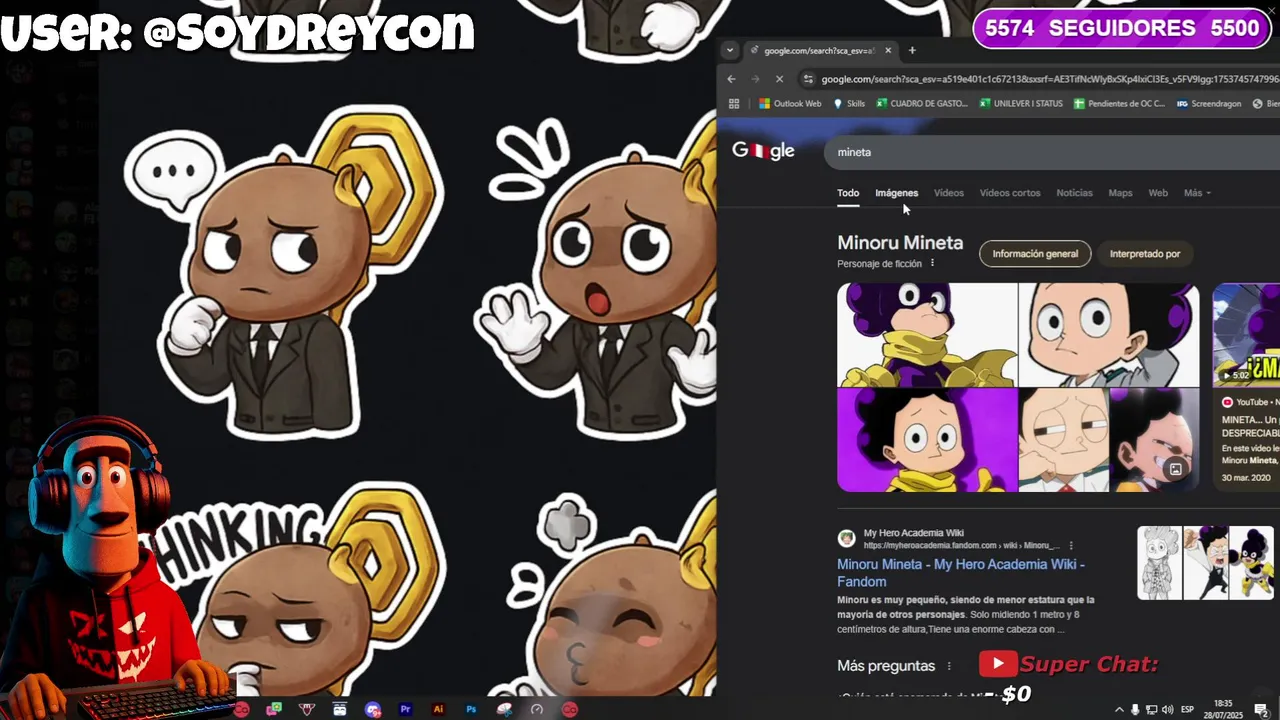Viewport: 1280px width, 720px height.
Task: Stop loading the current page
Action: click(x=780, y=79)
